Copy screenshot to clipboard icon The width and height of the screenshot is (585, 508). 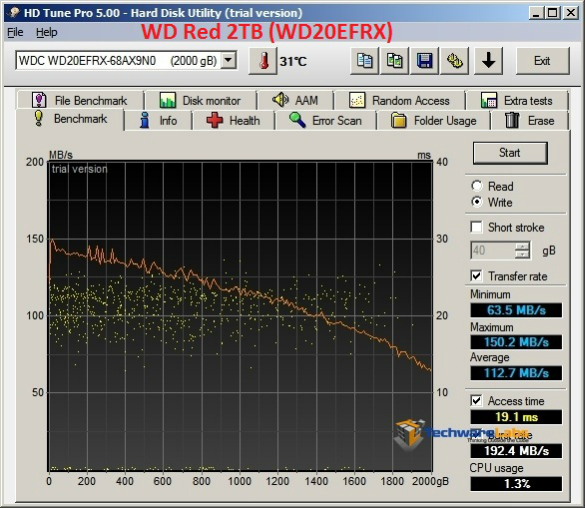[394, 61]
